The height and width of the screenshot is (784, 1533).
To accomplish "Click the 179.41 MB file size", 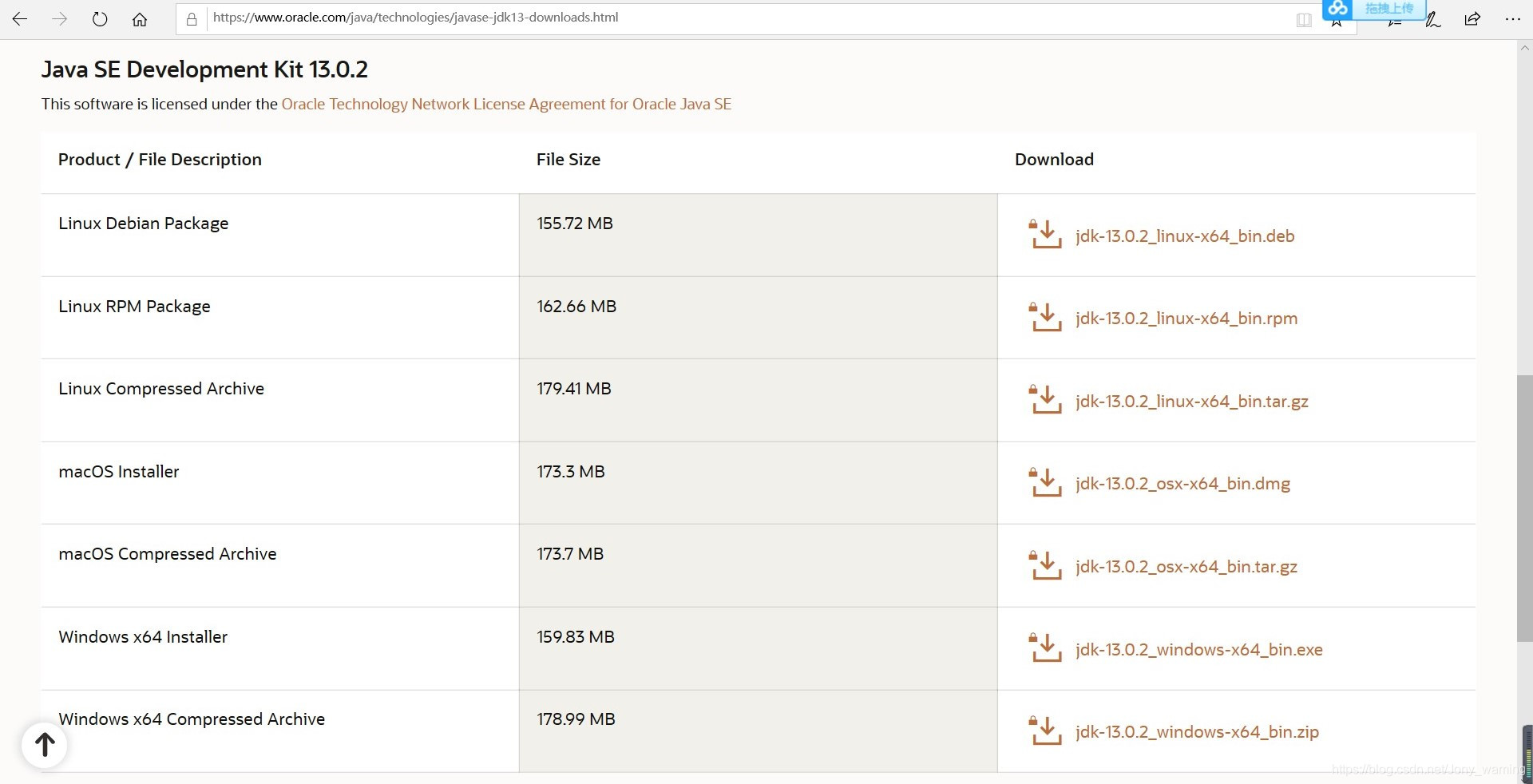I will coord(574,389).
